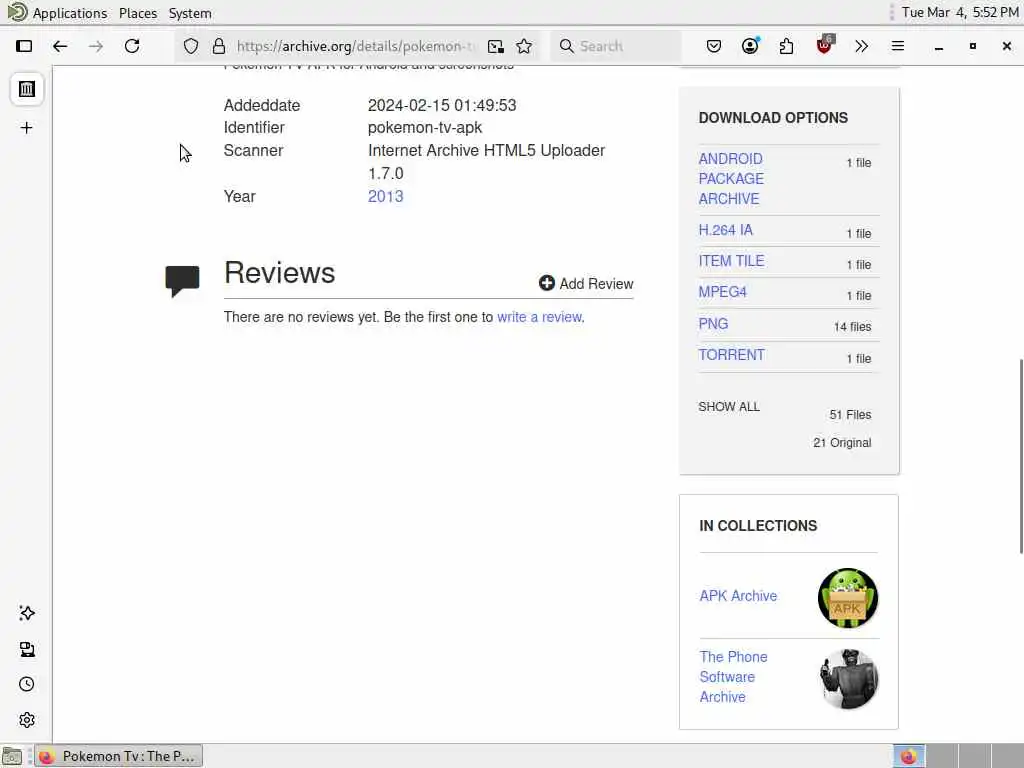The image size is (1024, 768).
Task: Open the Firefox hamburger application menu
Action: (898, 46)
